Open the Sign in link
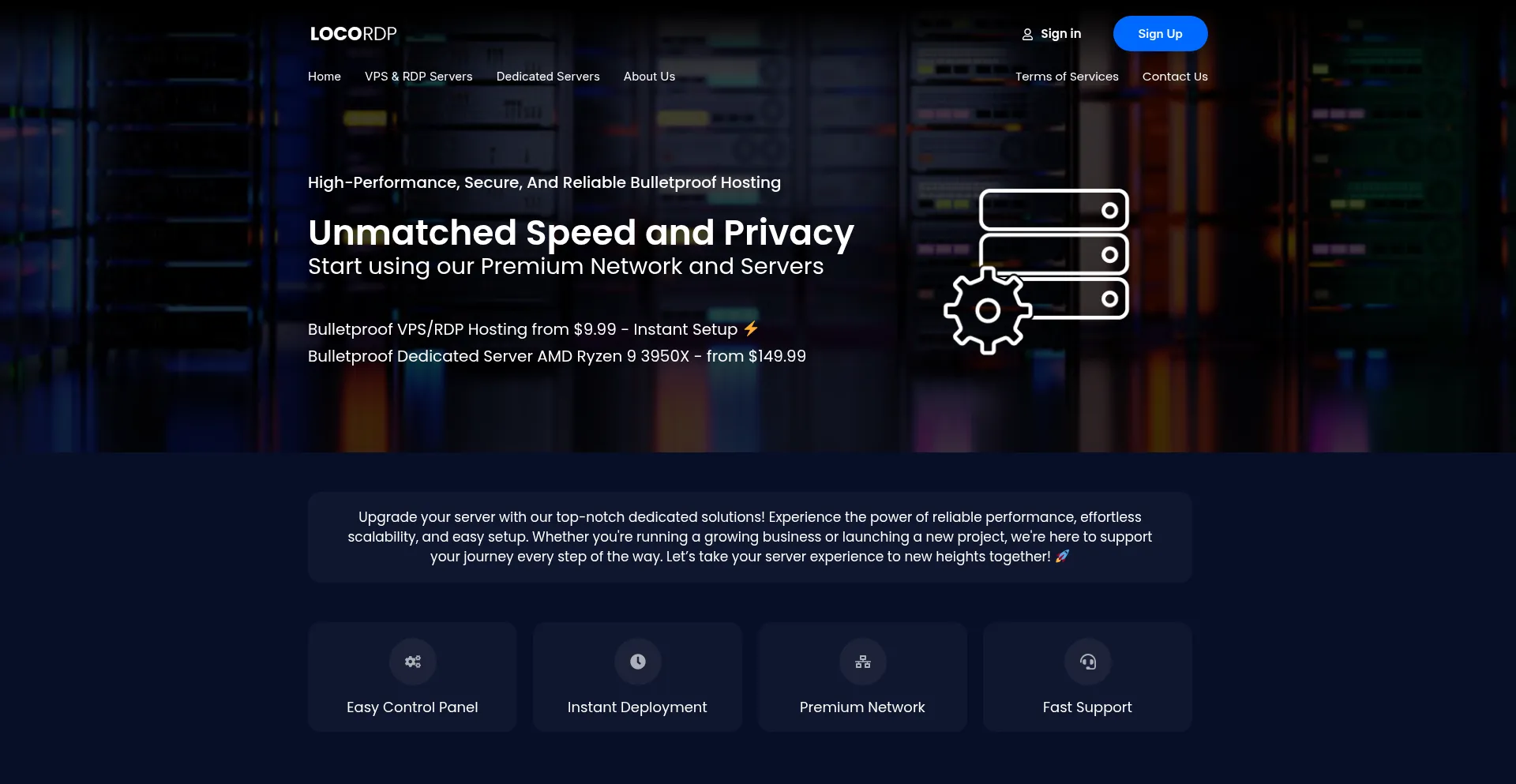This screenshot has height=784, width=1516. pyautogui.click(x=1060, y=34)
